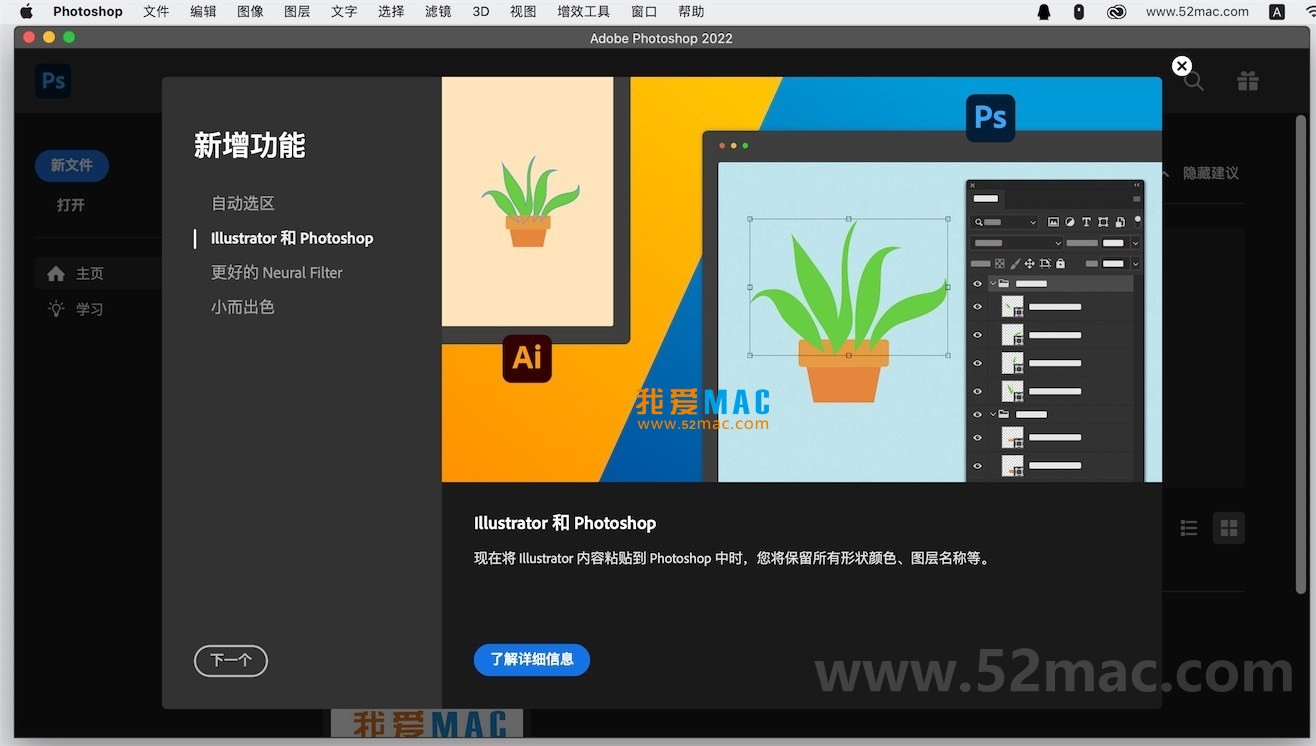
Task: Click the 打开 button
Action: point(71,205)
